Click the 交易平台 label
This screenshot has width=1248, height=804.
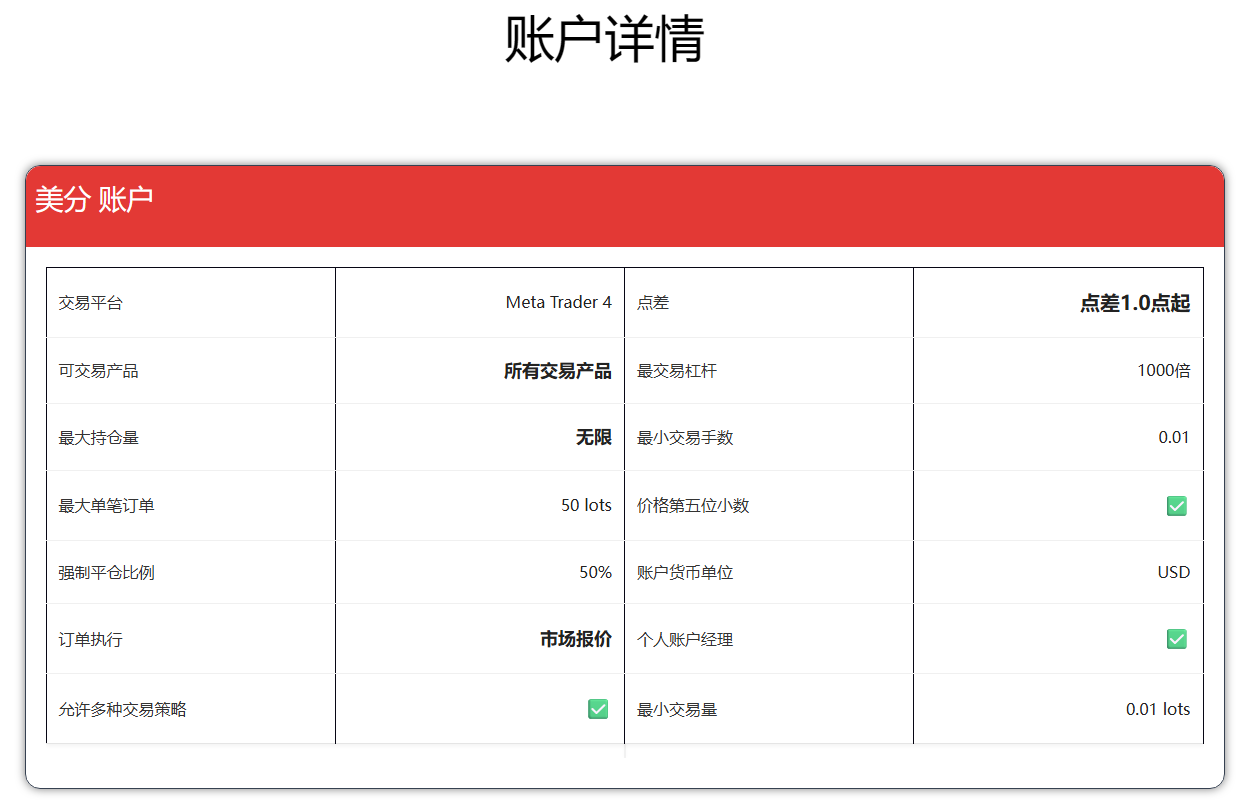[x=91, y=302]
